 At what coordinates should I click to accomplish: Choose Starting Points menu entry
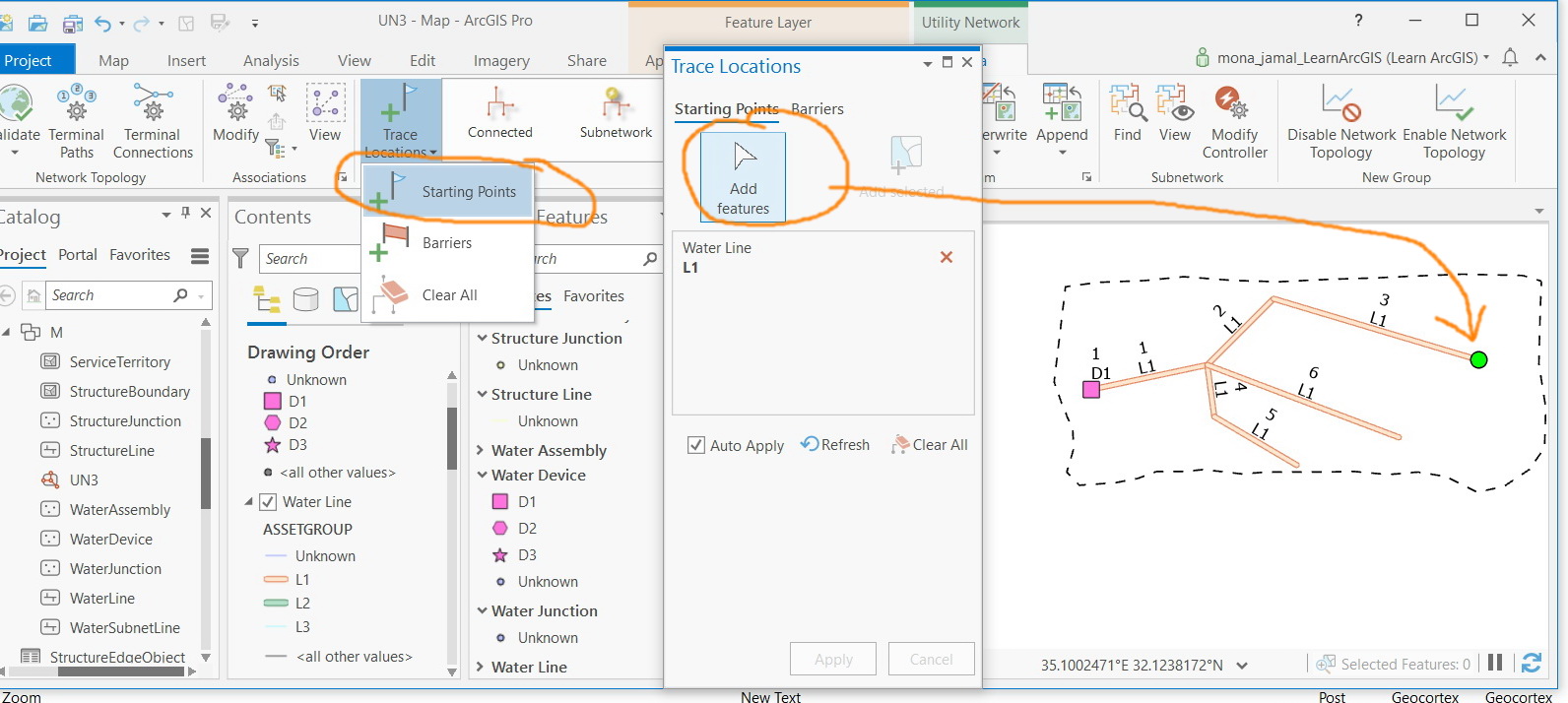(x=449, y=190)
